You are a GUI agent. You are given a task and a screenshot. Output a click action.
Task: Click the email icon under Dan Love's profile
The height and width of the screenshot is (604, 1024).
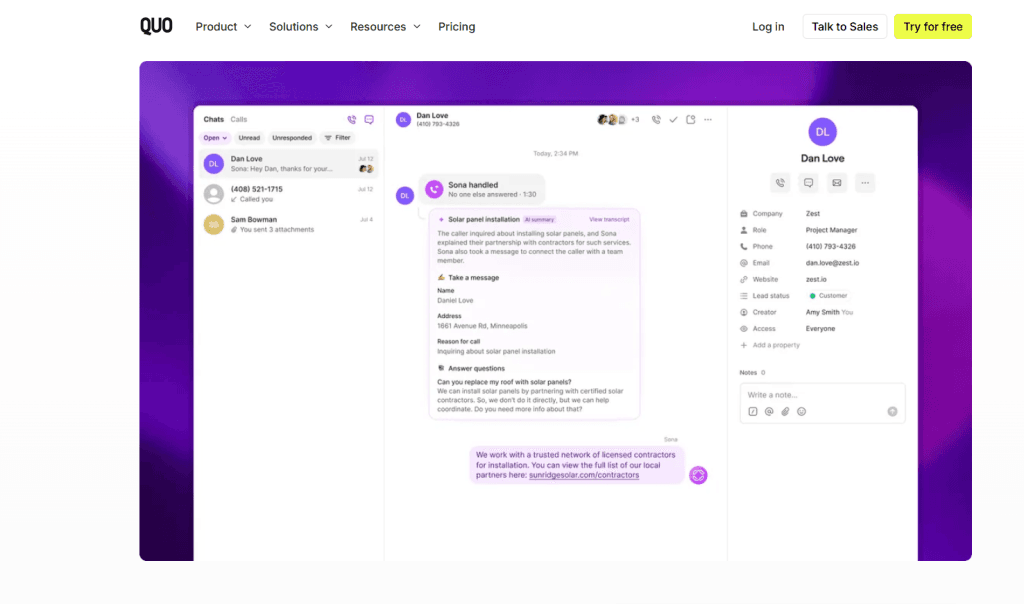tap(837, 182)
